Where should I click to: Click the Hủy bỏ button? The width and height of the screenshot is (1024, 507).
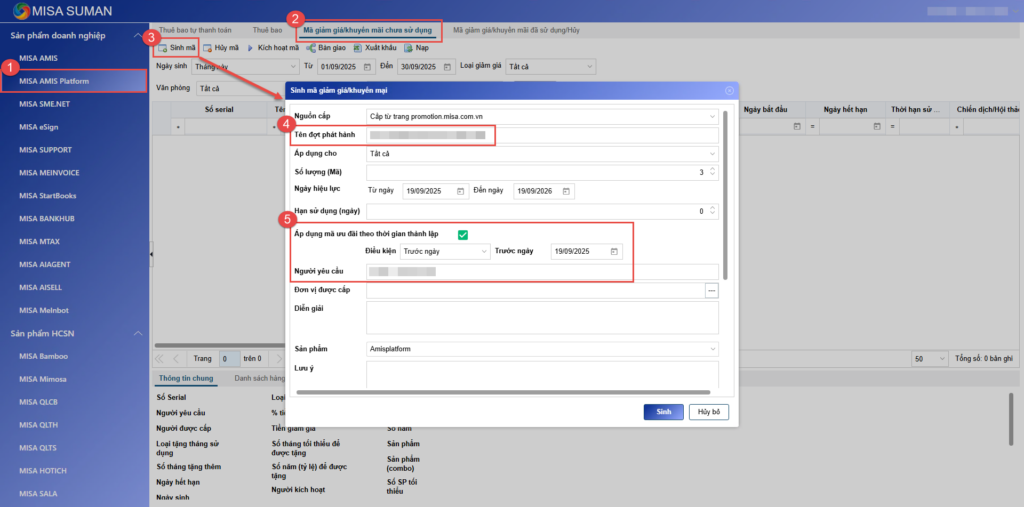coord(708,412)
